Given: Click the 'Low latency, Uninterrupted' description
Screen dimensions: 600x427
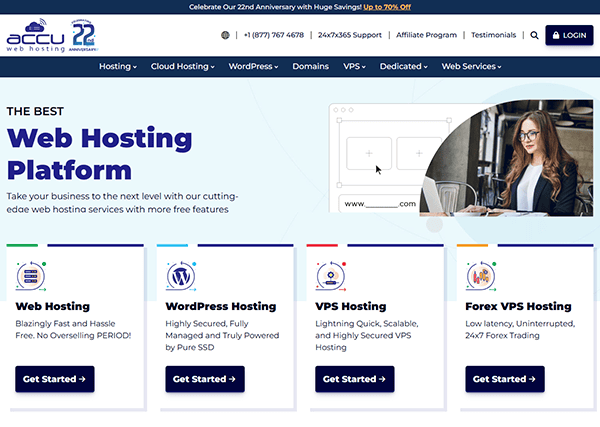Looking at the screenshot, I should tap(520, 329).
